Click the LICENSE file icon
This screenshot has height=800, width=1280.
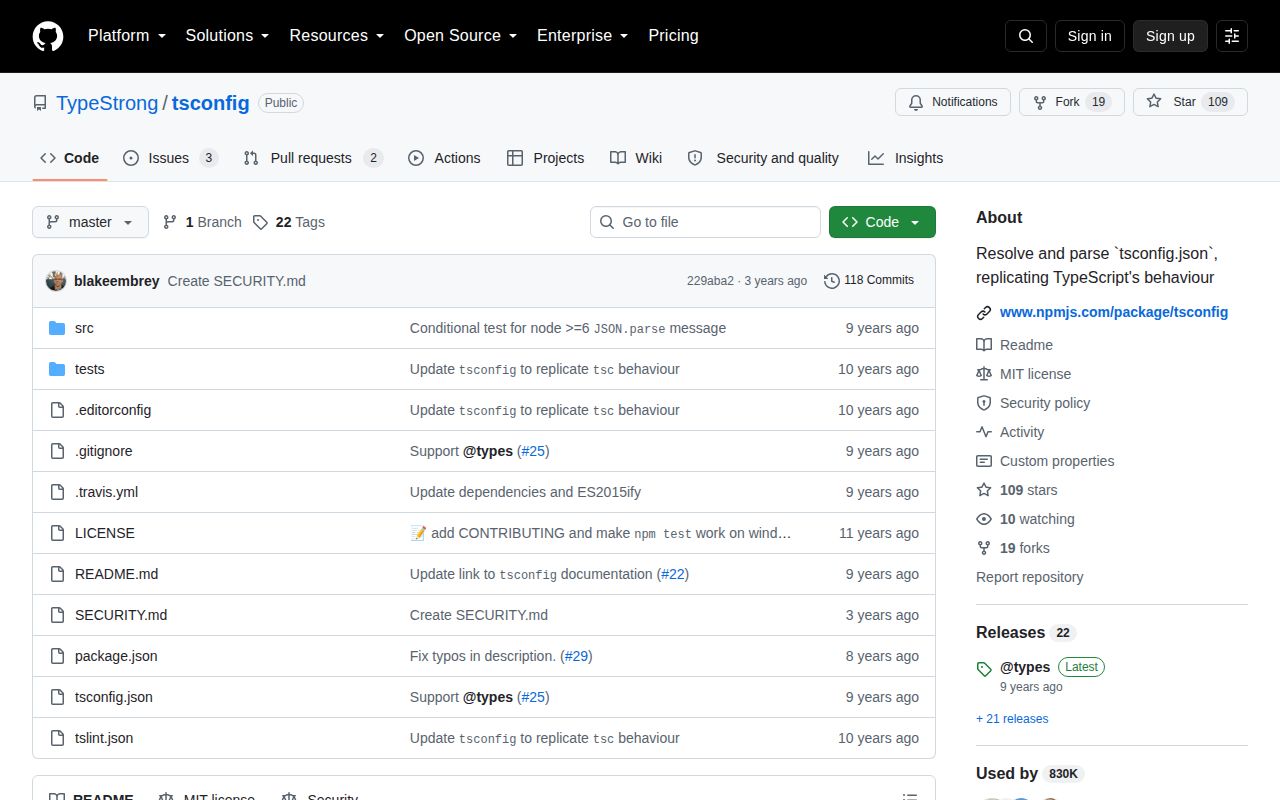[57, 533]
